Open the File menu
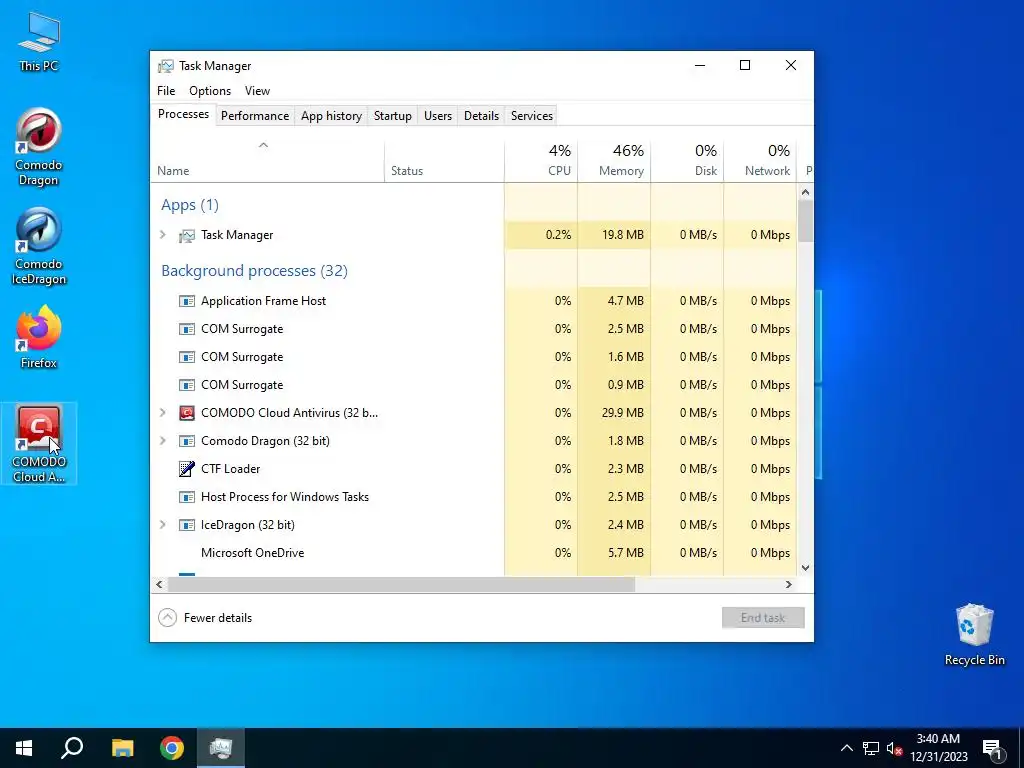This screenshot has height=768, width=1024. (166, 91)
